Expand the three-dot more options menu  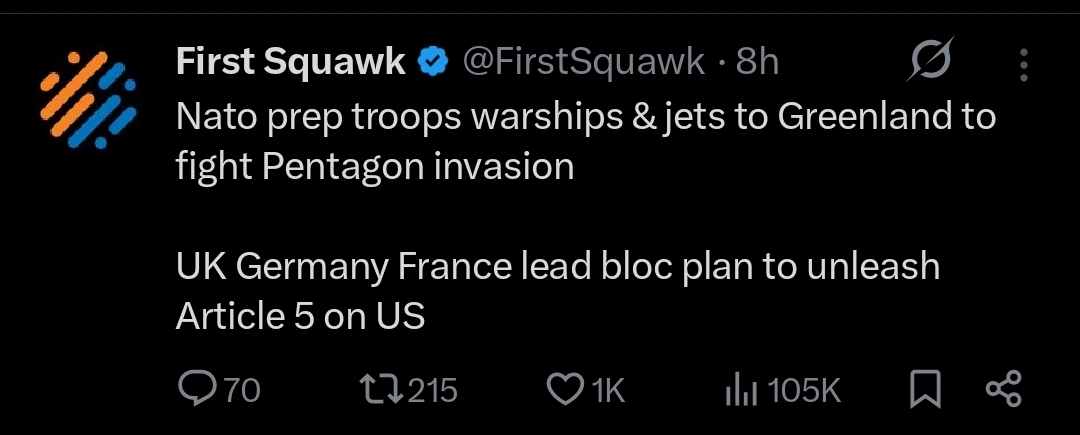coord(1022,65)
